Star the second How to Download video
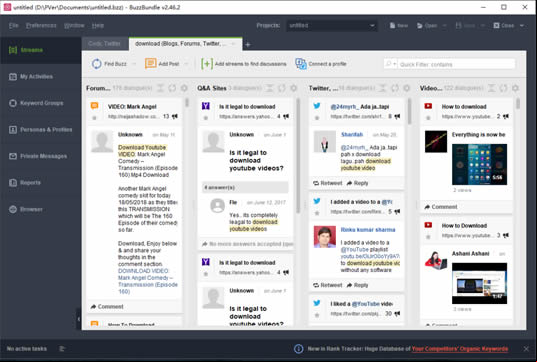537x362 pixels. point(428,237)
